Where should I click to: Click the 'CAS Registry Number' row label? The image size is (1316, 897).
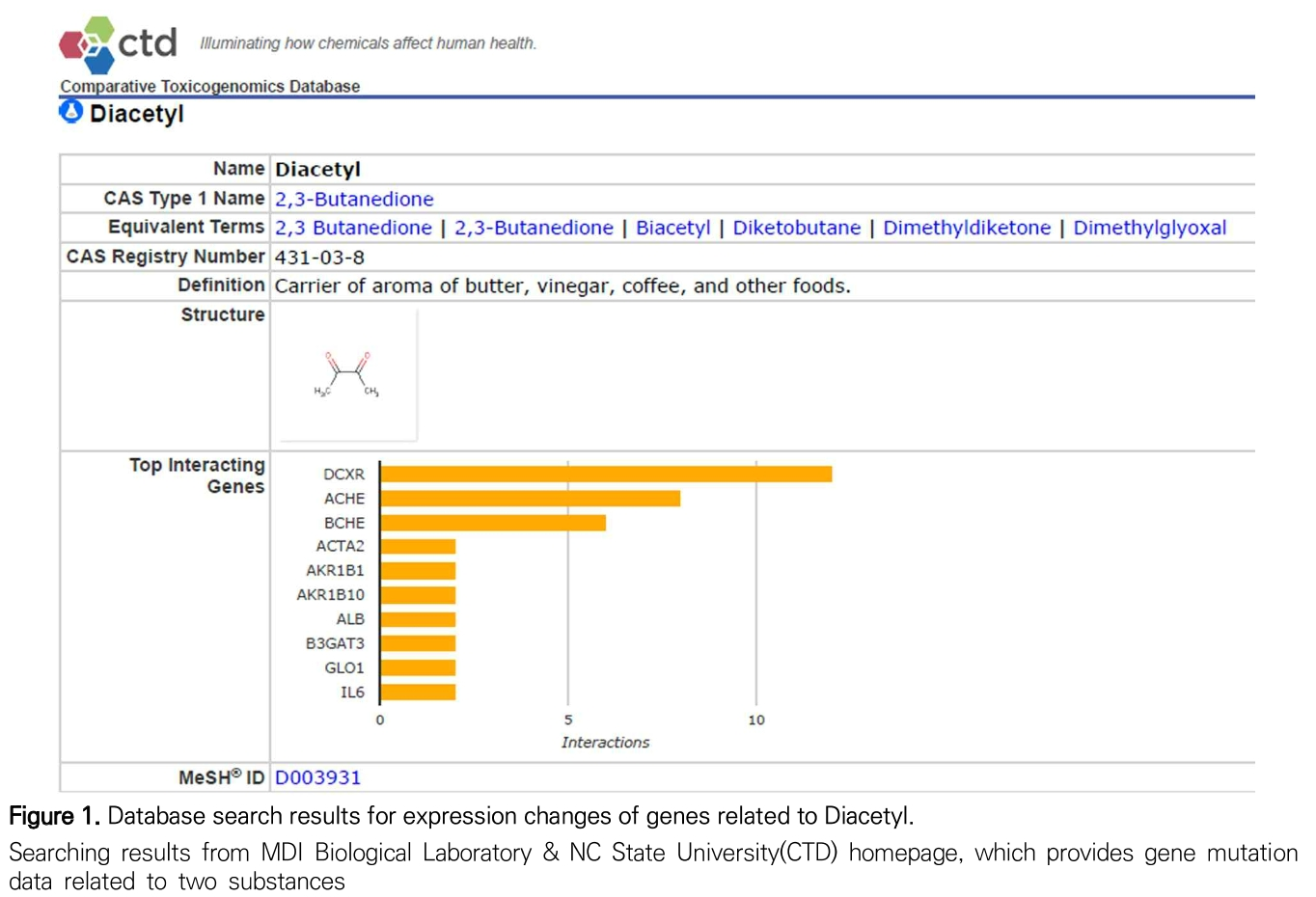(x=165, y=257)
